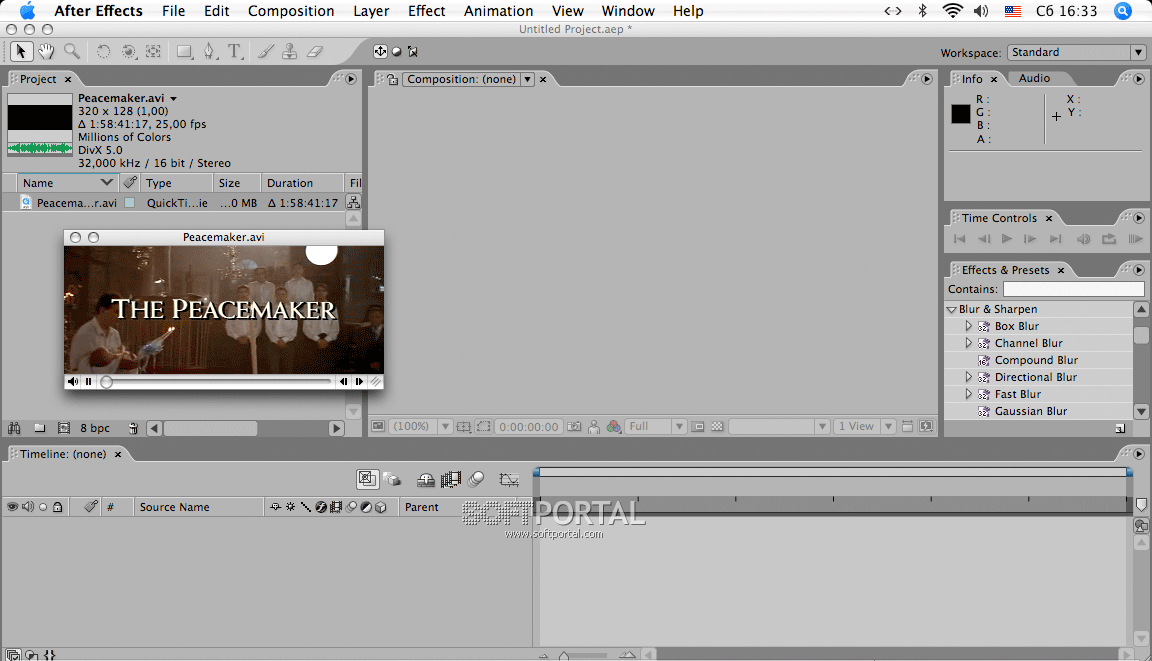1152x661 pixels.
Task: Take a snapshot in Composition panel
Action: click(575, 427)
